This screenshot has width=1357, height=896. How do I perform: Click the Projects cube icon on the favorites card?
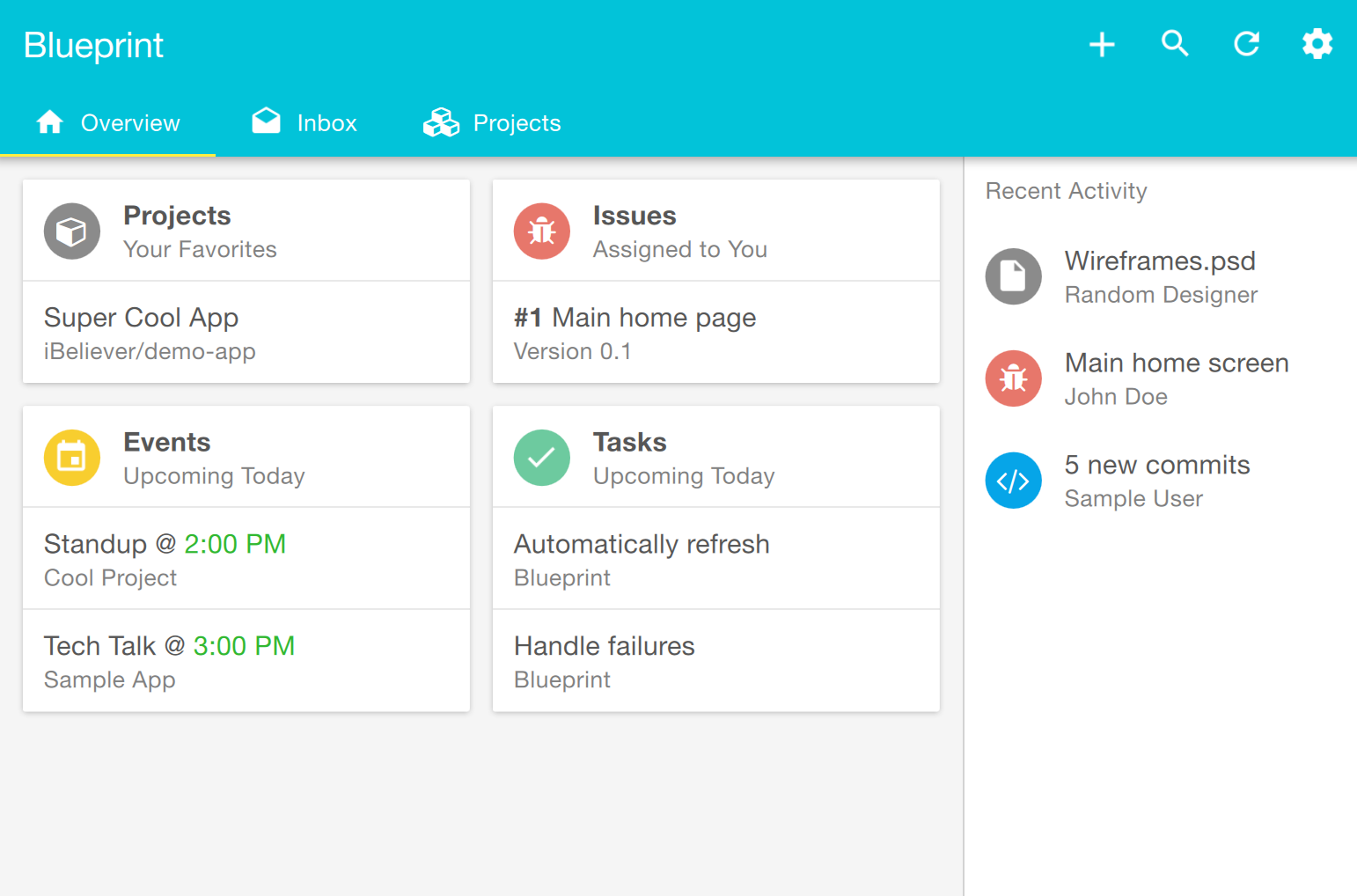pyautogui.click(x=71, y=231)
